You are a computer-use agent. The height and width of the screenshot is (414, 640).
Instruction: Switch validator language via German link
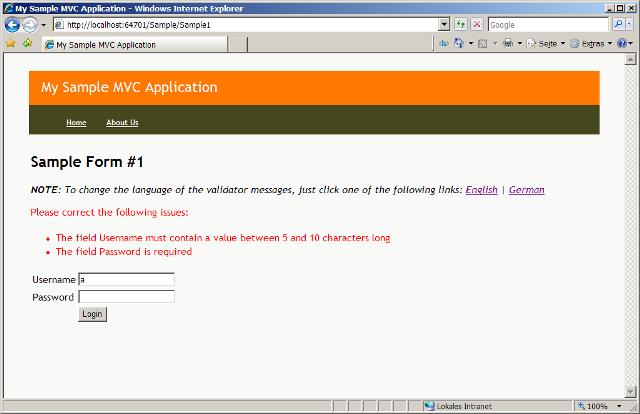[526, 189]
